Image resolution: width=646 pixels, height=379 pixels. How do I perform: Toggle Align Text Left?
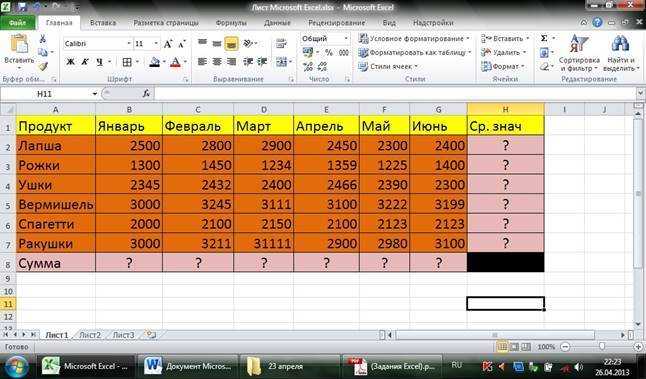click(202, 62)
